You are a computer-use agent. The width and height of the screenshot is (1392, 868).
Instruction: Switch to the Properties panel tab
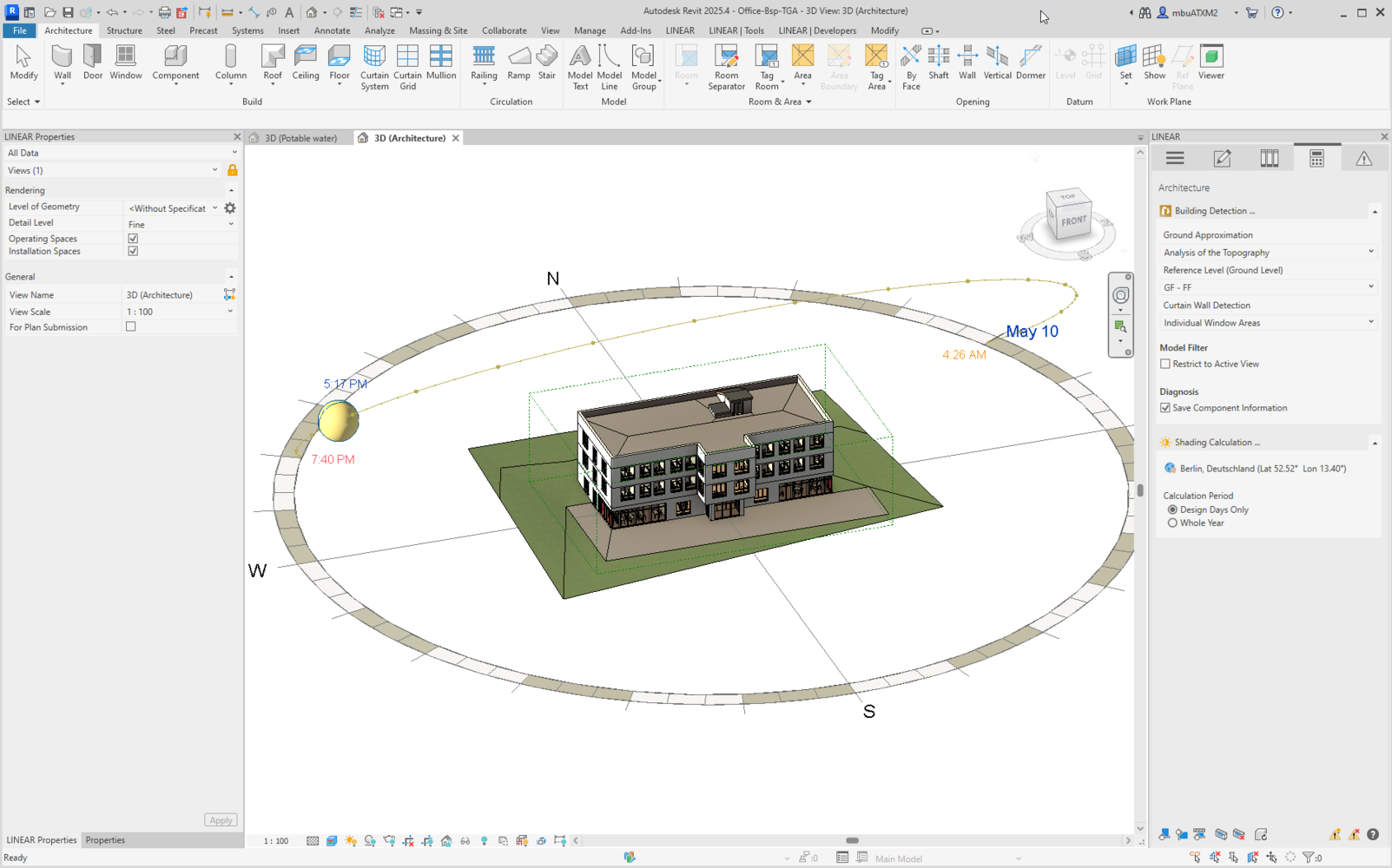[105, 840]
